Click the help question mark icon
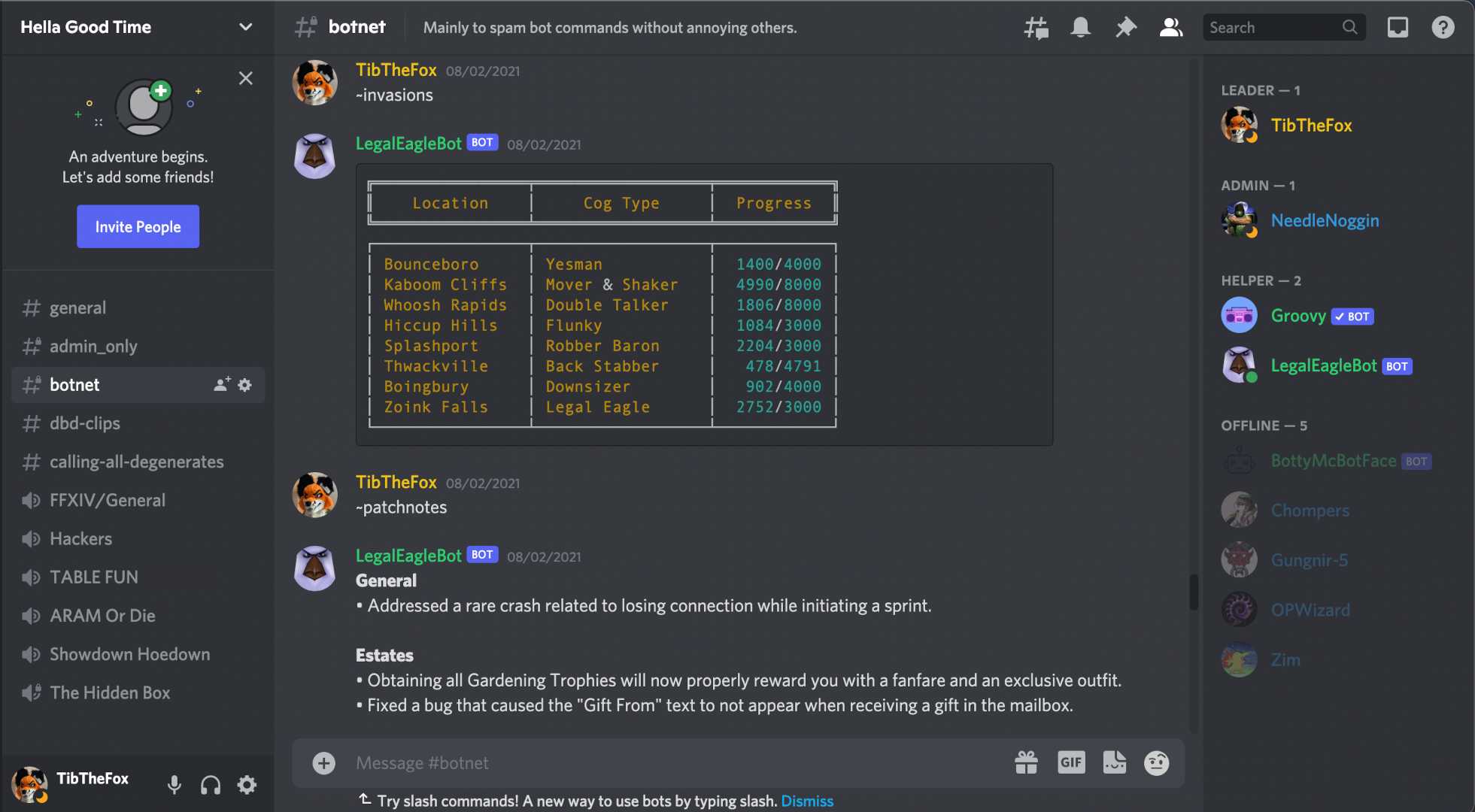Screen dimensions: 1475x812 click(x=1443, y=28)
